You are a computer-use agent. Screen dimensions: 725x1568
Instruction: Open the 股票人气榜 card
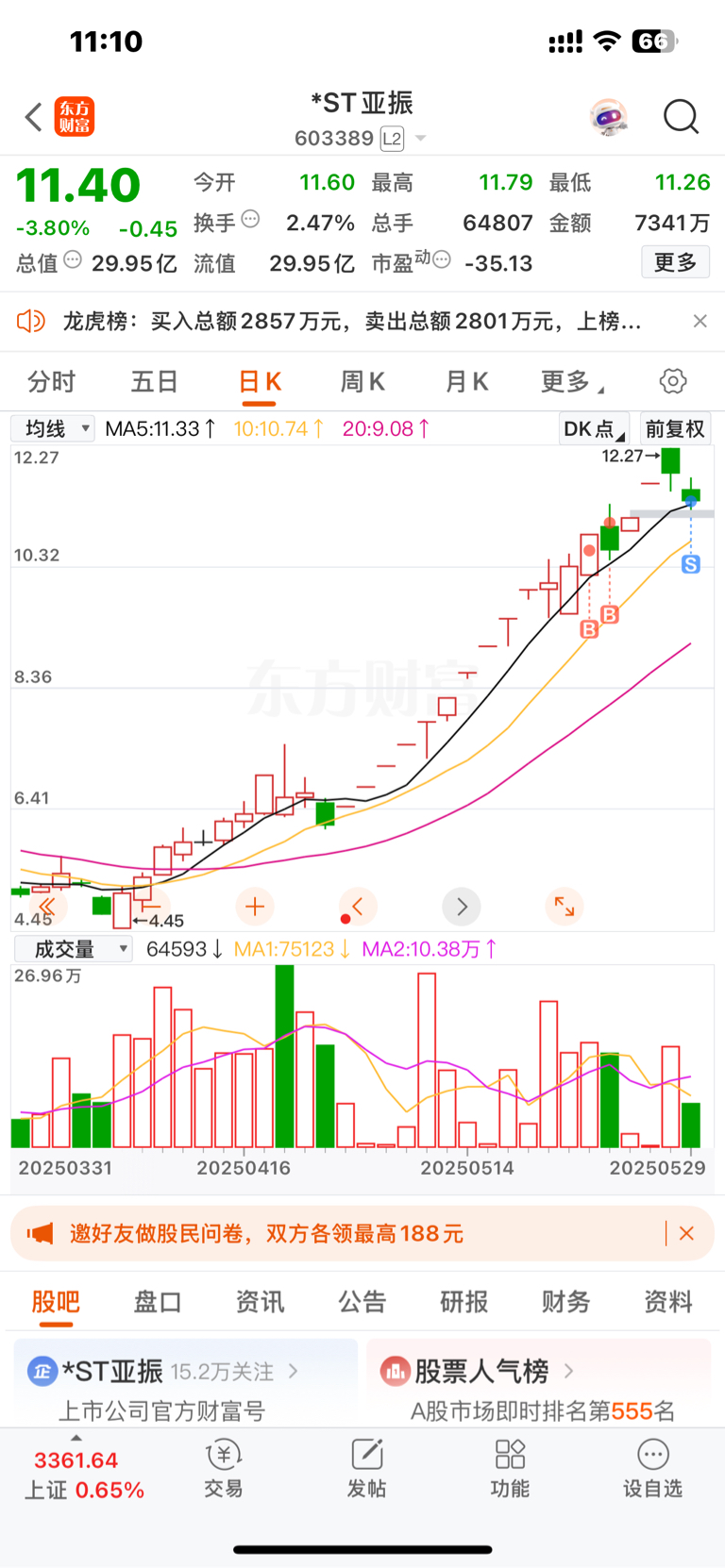click(539, 1383)
